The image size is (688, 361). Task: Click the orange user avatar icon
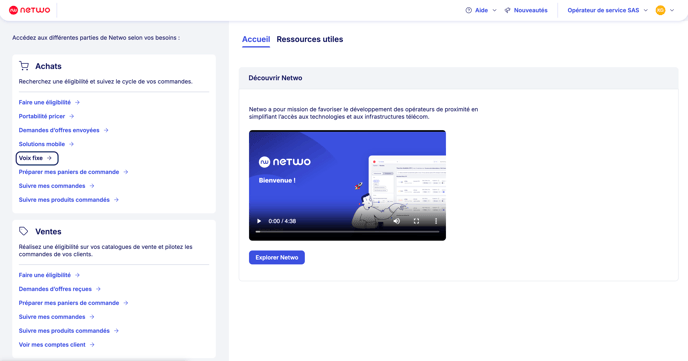coord(660,10)
